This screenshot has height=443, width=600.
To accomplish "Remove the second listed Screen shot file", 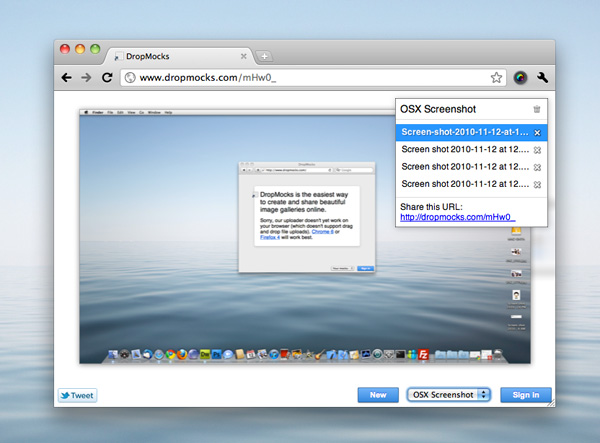I will coord(537,150).
